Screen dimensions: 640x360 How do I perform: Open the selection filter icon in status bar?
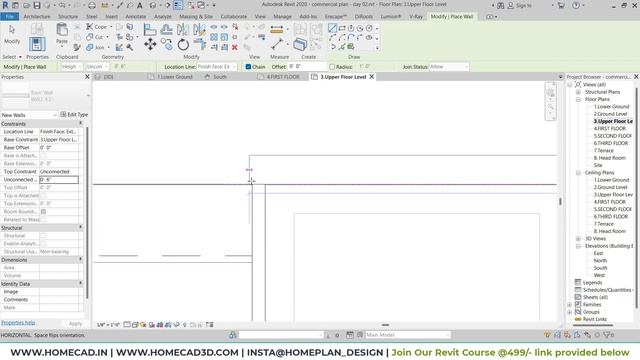click(x=608, y=335)
